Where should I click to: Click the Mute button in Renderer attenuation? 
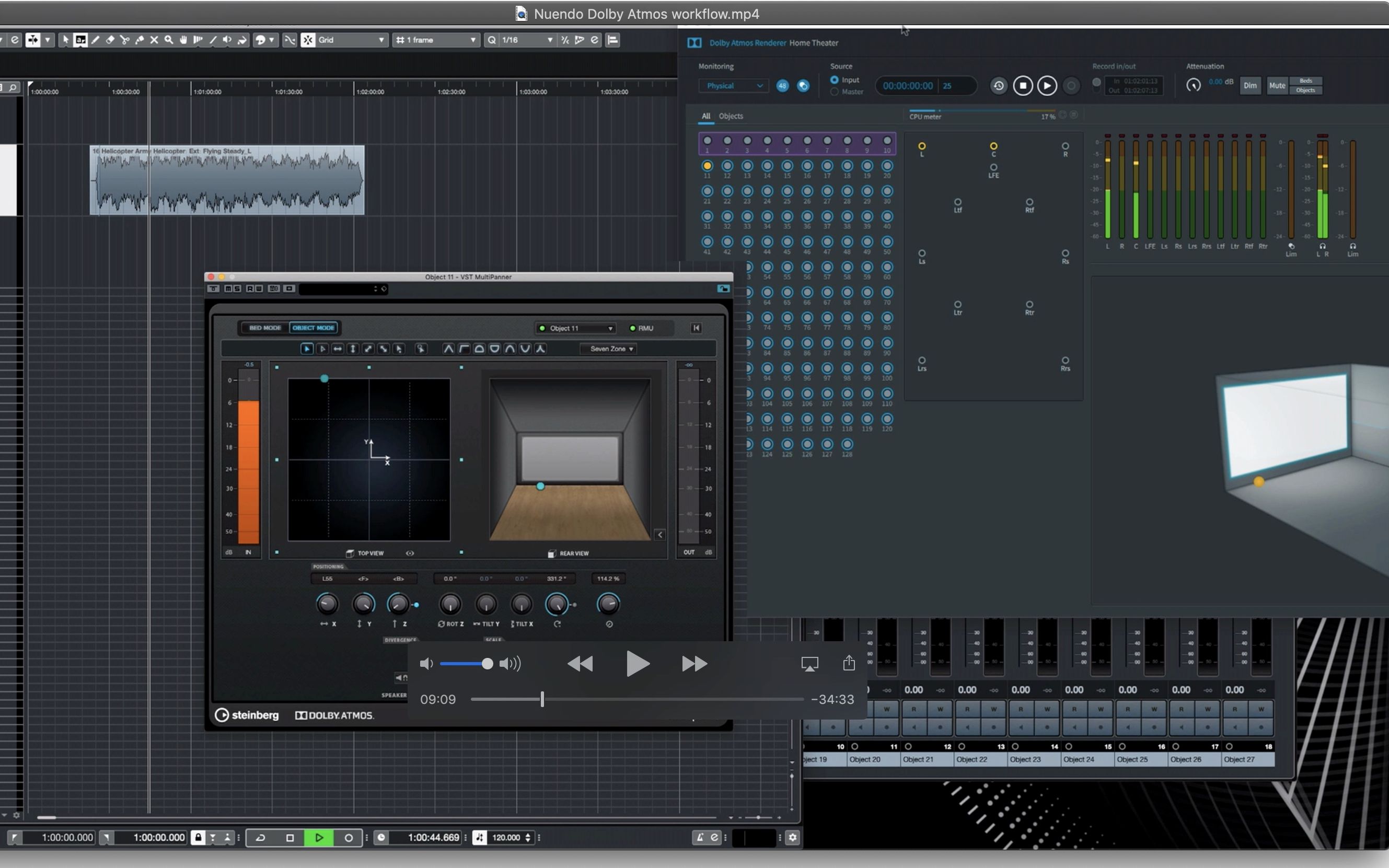coord(1277,86)
